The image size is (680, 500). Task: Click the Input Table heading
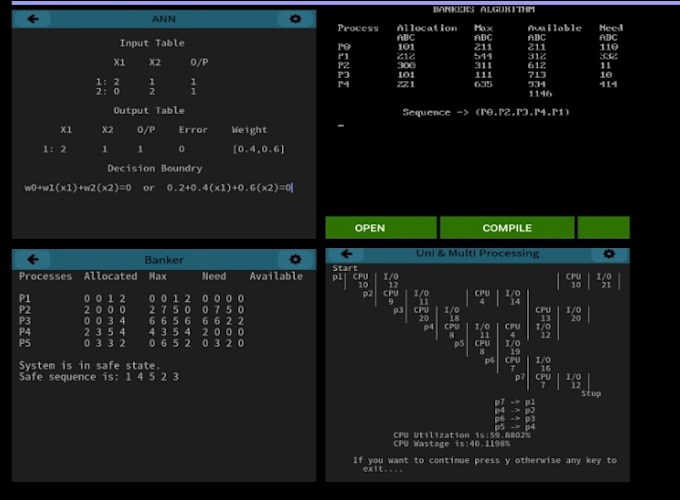152,43
